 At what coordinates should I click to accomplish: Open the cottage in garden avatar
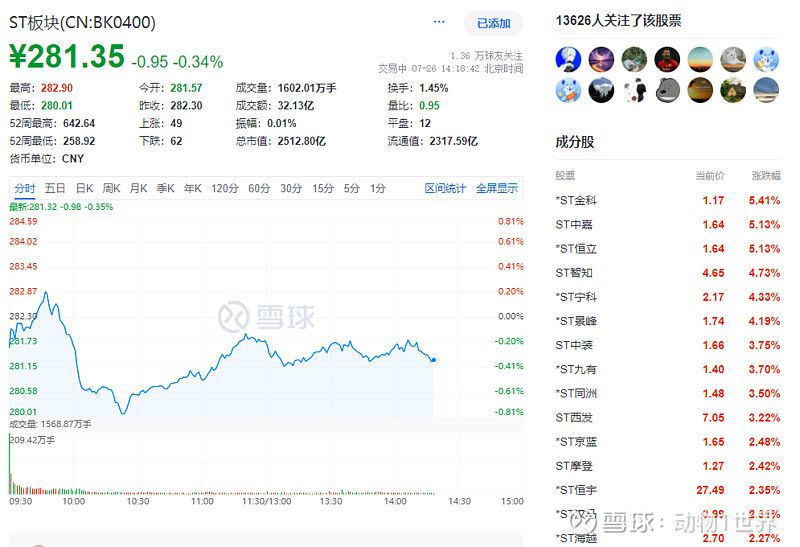pyautogui.click(x=733, y=90)
